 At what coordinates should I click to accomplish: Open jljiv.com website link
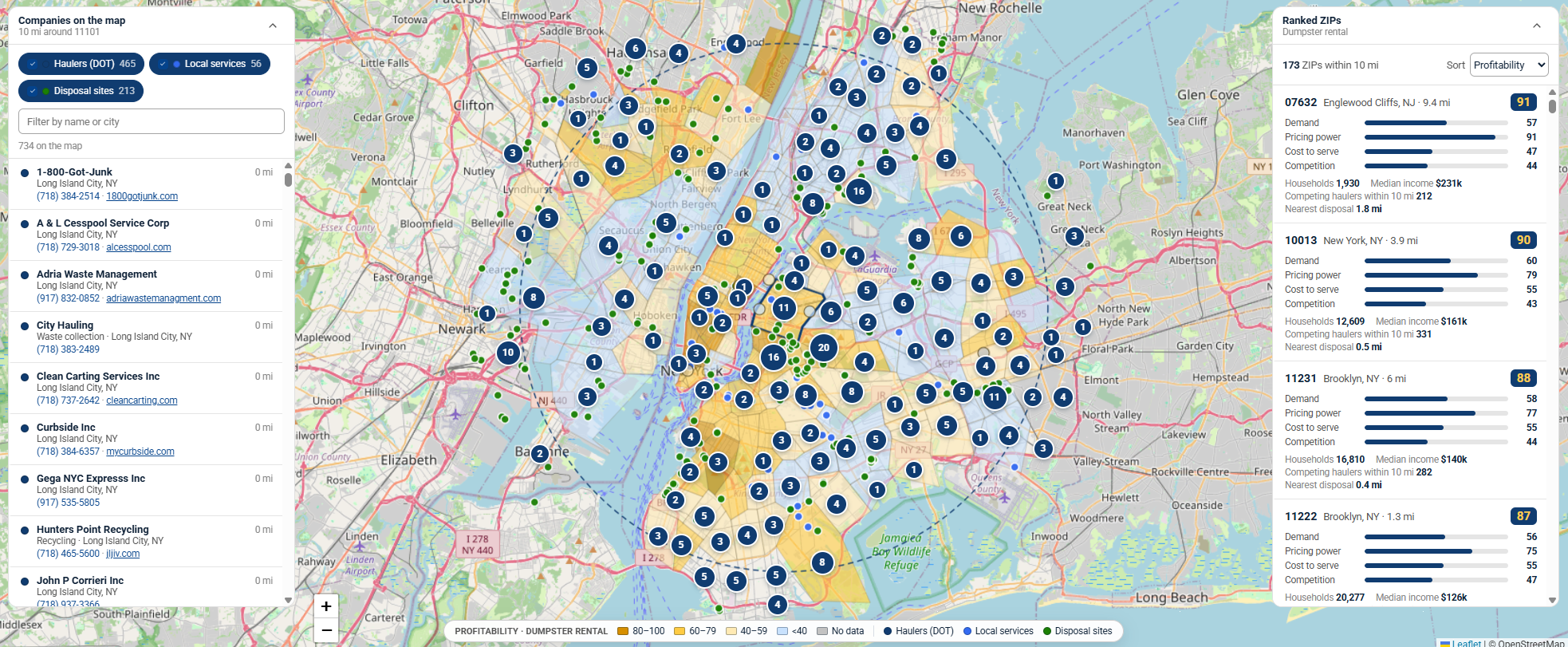tap(123, 554)
